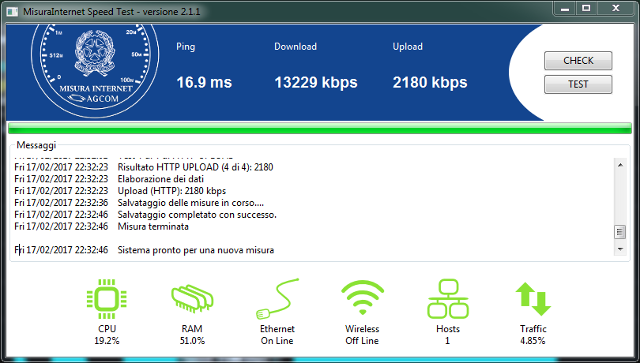Click the 'Upload (HTTP): 2180 kbps' message
Screen dimensions: 640x363
point(171,191)
